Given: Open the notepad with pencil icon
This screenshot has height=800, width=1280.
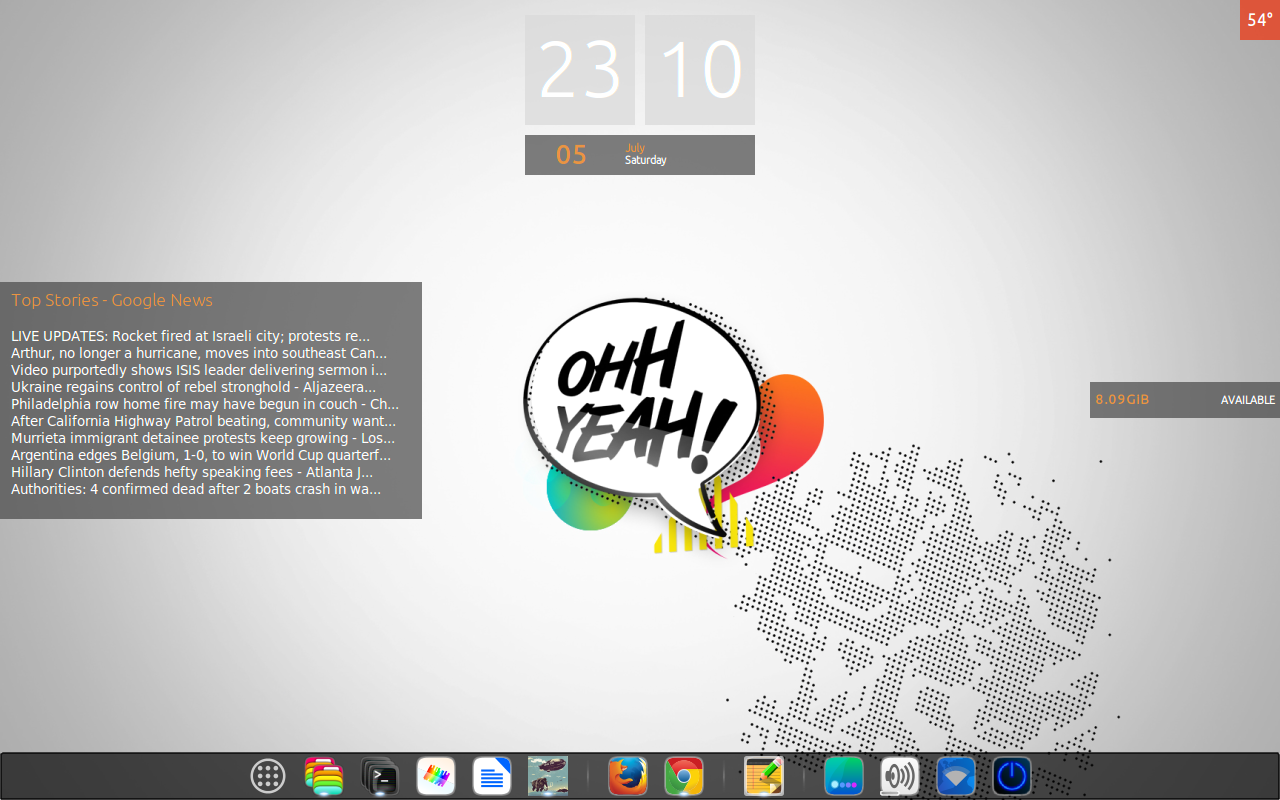Looking at the screenshot, I should point(764,776).
